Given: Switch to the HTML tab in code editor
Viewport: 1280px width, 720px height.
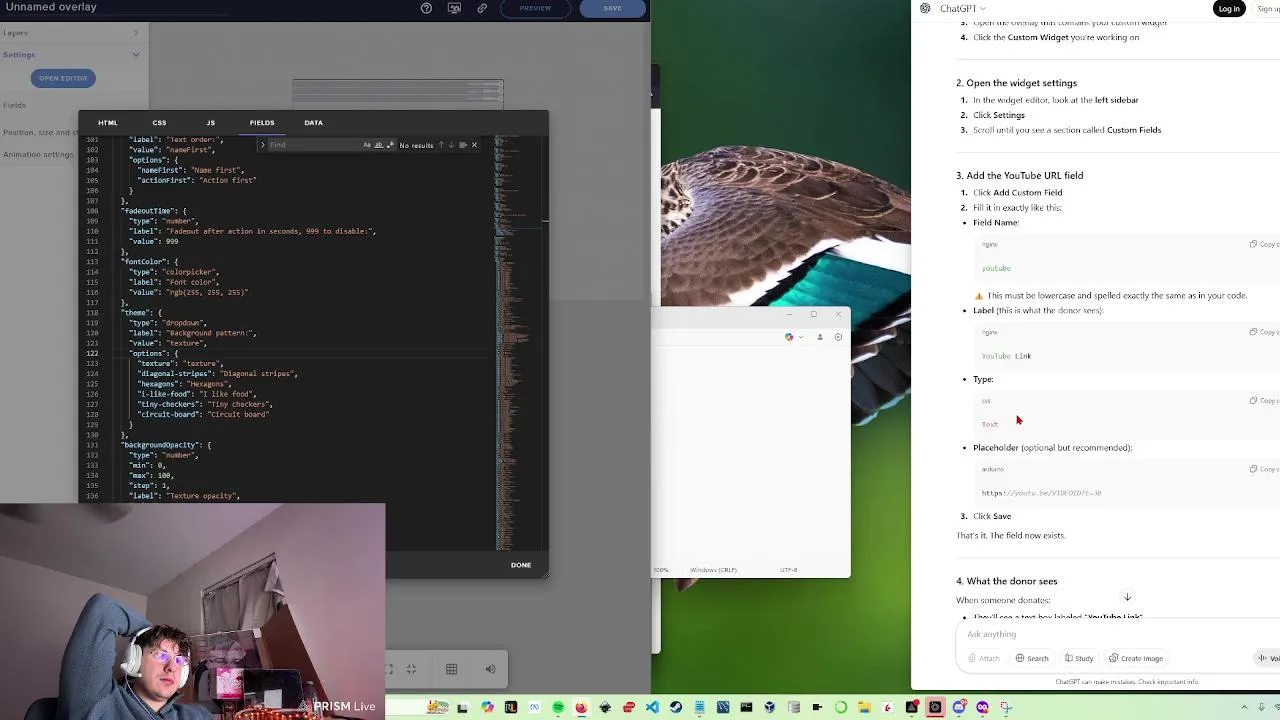Looking at the screenshot, I should click(107, 123).
